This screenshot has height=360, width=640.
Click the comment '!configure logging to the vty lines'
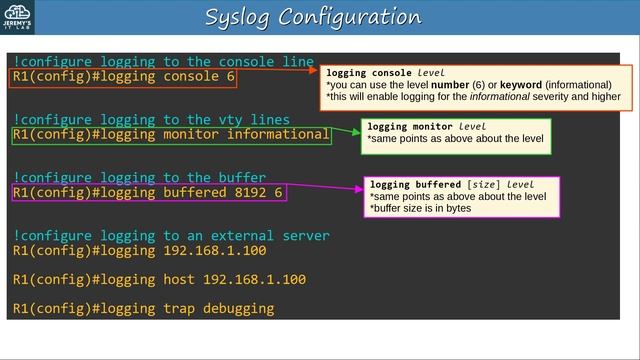tap(151, 119)
